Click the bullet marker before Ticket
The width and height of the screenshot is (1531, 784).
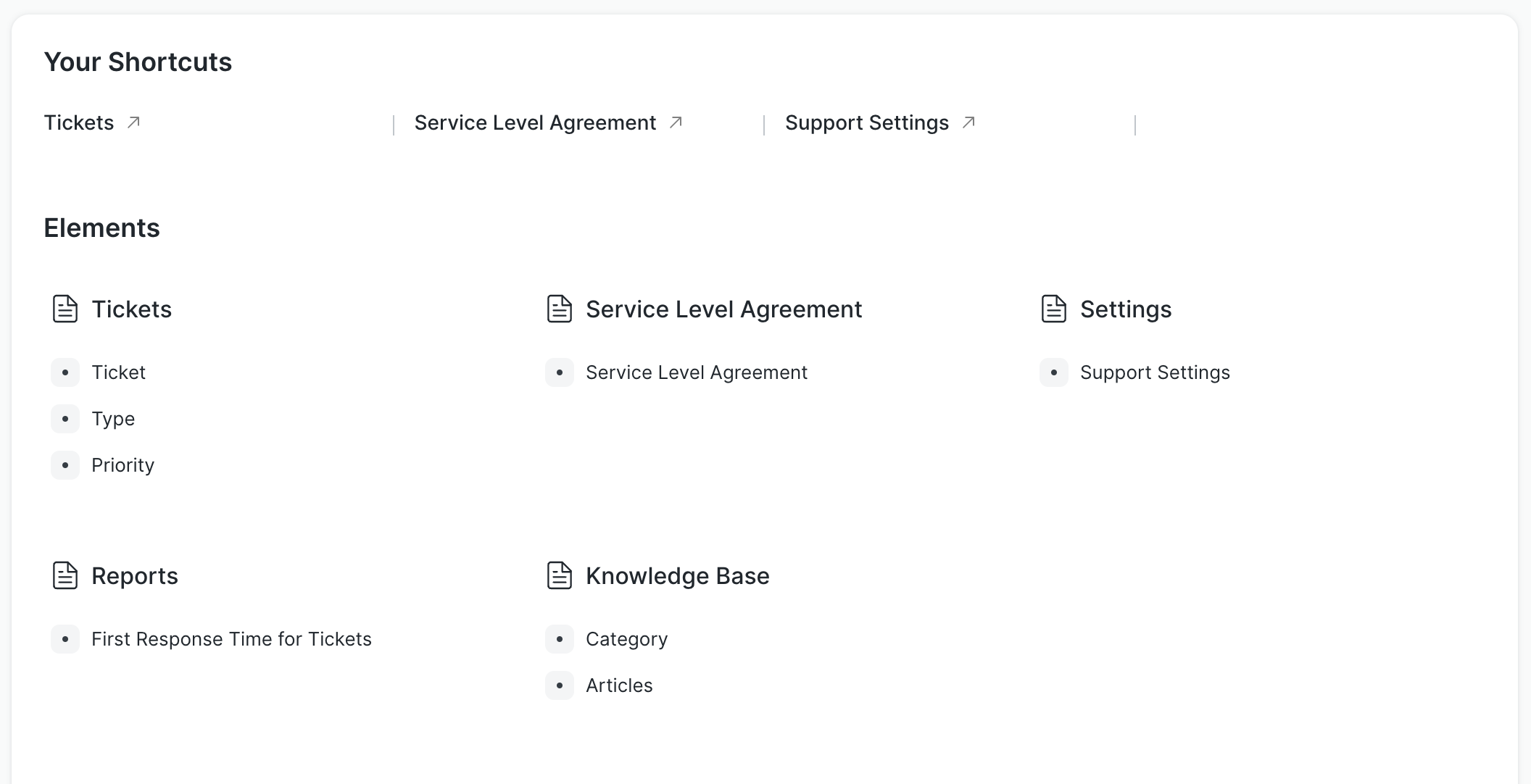click(65, 372)
